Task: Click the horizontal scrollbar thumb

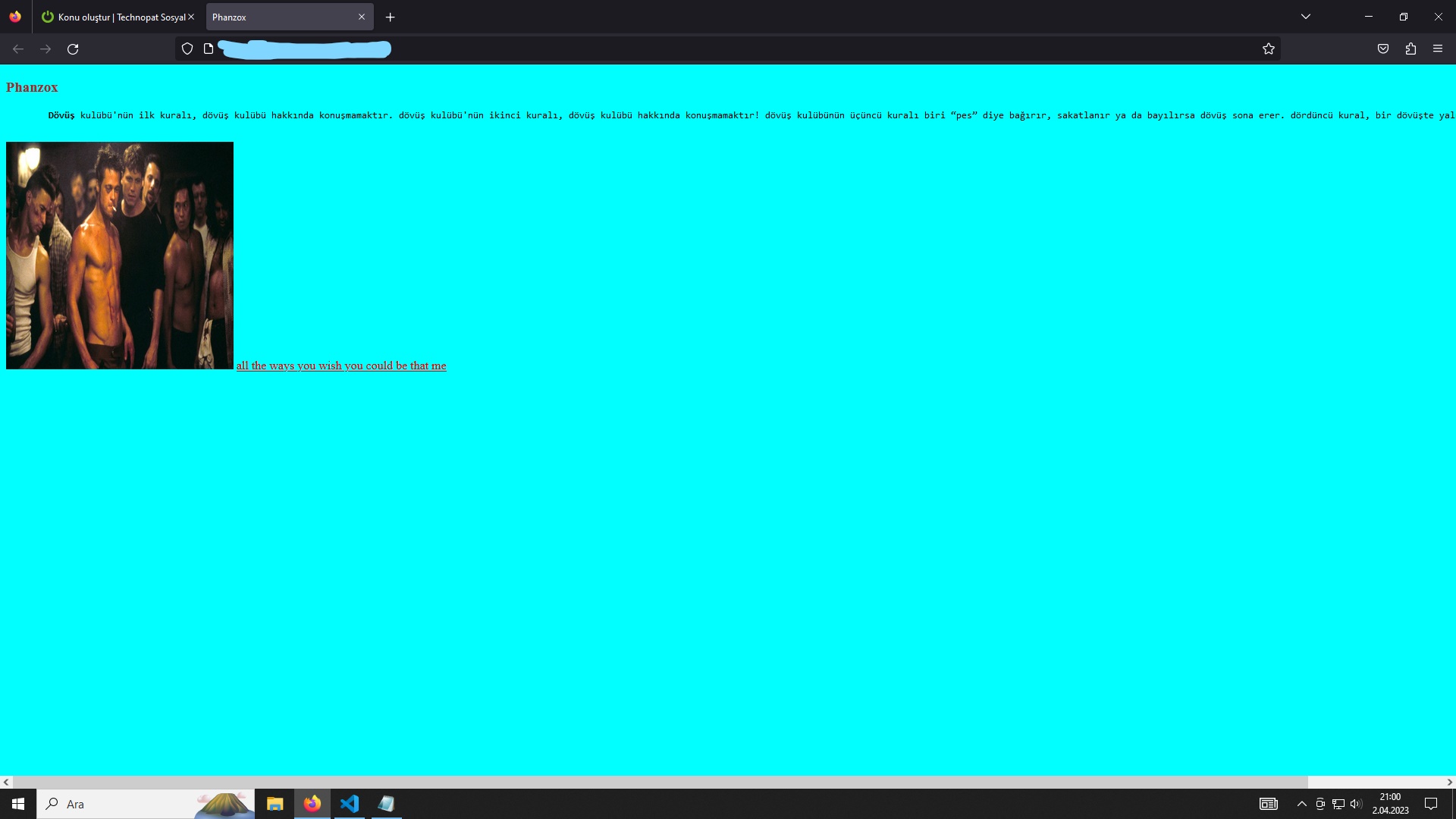Action: tap(660, 782)
